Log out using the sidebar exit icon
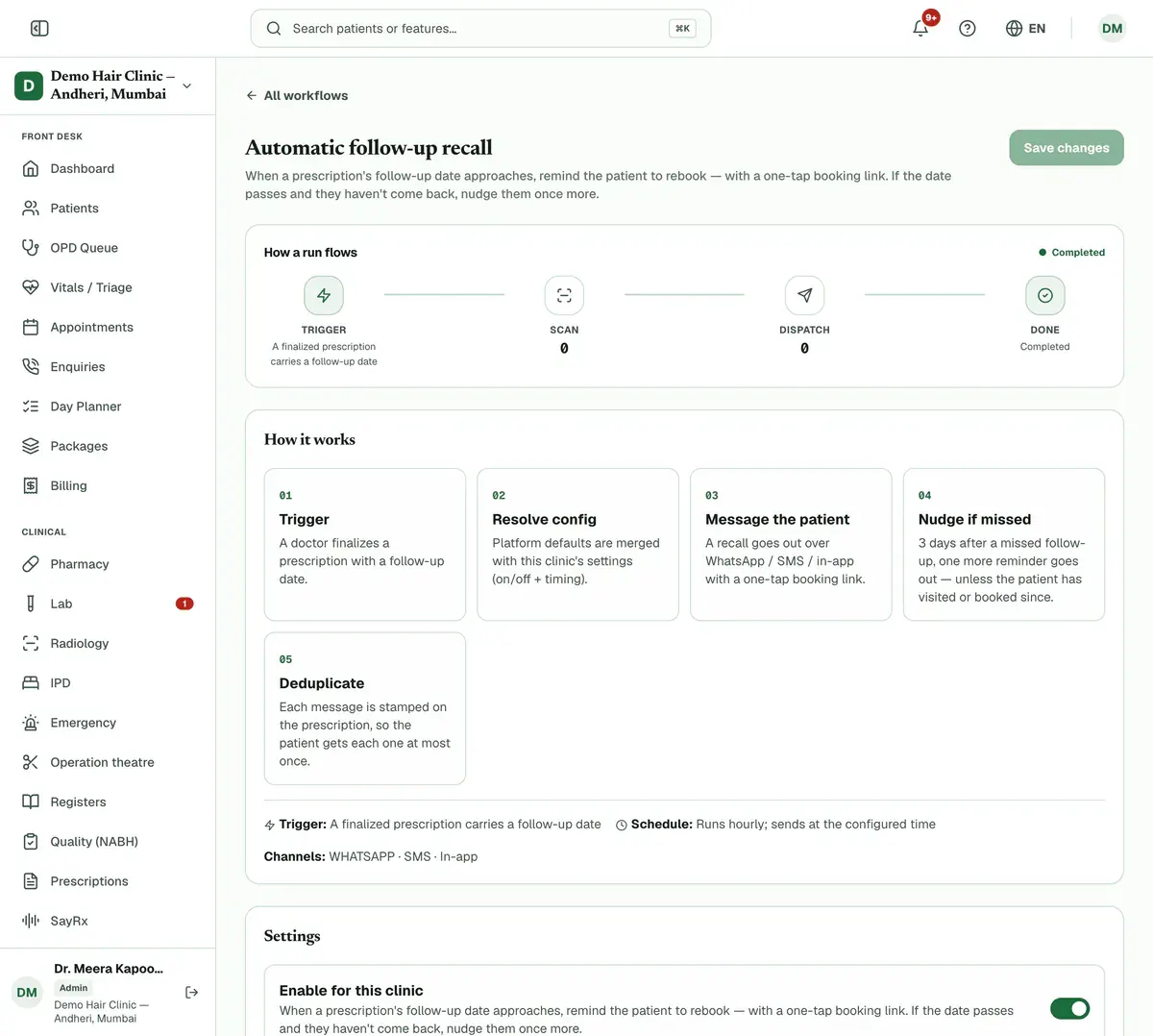This screenshot has width=1153, height=1036. 191,992
